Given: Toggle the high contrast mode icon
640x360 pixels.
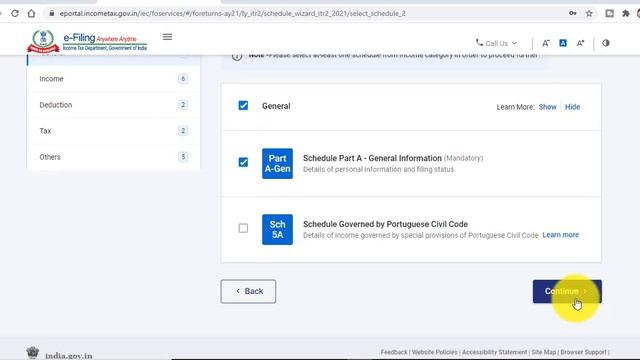Looking at the screenshot, I should pos(606,43).
